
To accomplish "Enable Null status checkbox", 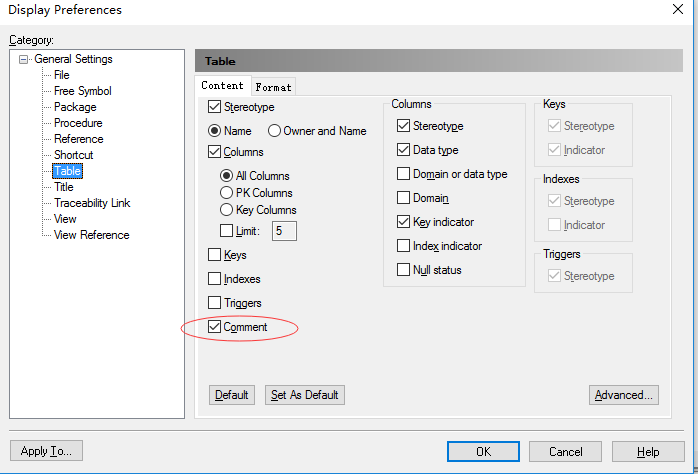I will point(403,270).
